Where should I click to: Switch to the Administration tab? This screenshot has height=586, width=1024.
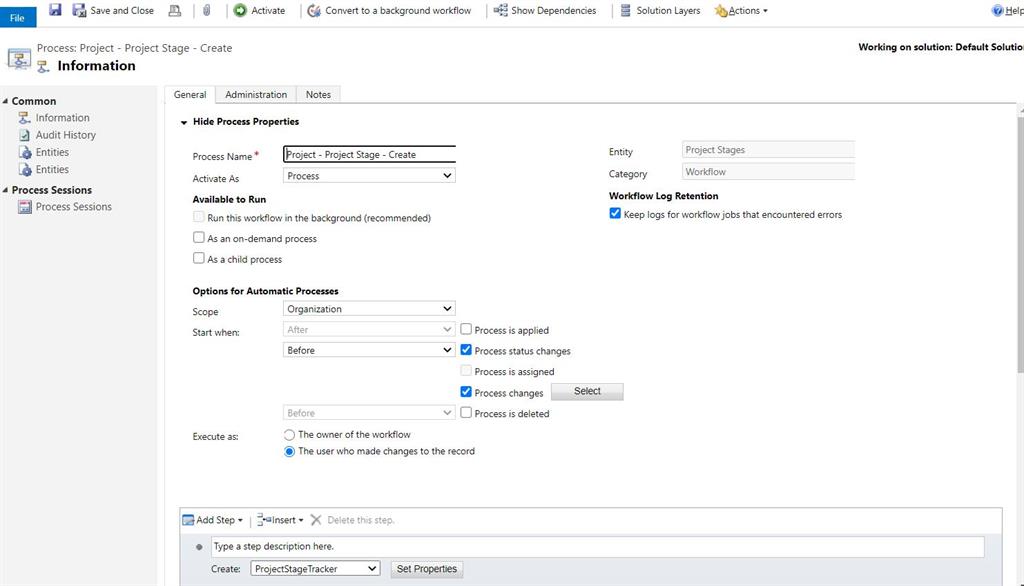coord(256,94)
